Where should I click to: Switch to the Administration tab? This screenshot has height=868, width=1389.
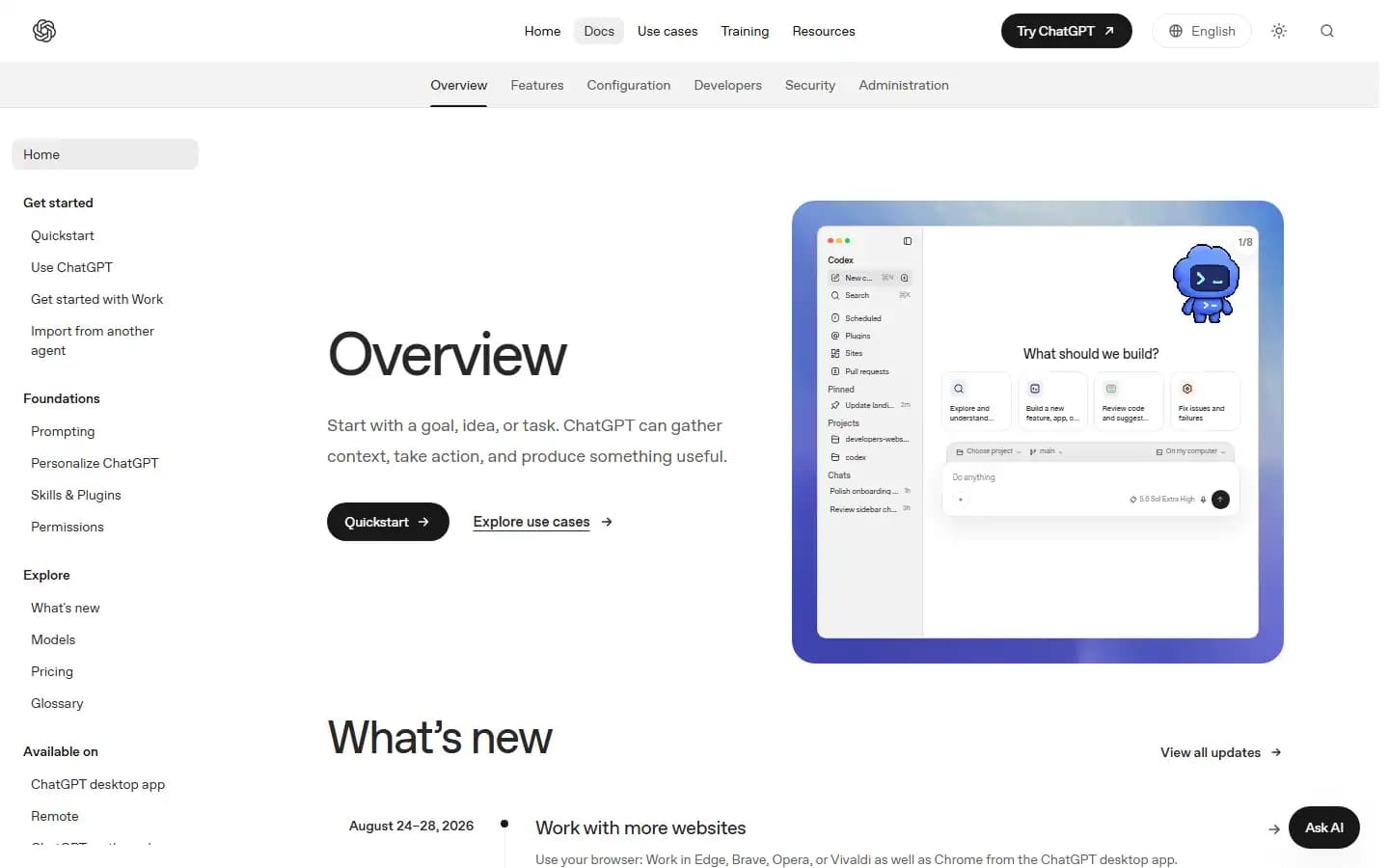point(904,85)
